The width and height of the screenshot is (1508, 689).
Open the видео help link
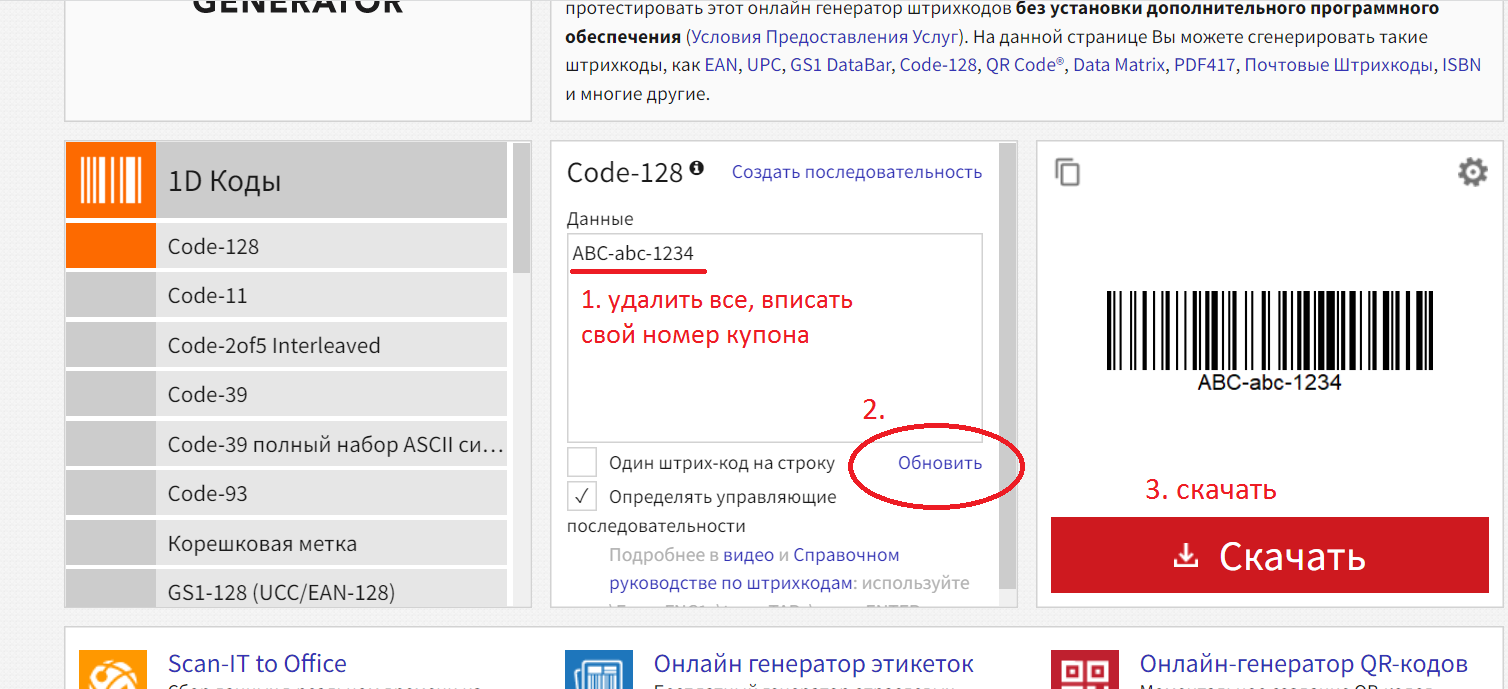[x=749, y=555]
